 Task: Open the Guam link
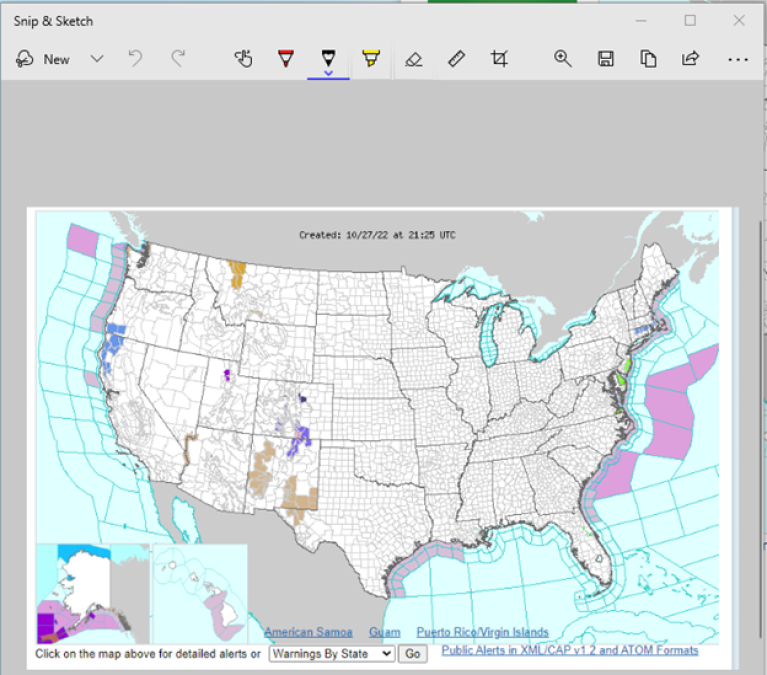384,632
